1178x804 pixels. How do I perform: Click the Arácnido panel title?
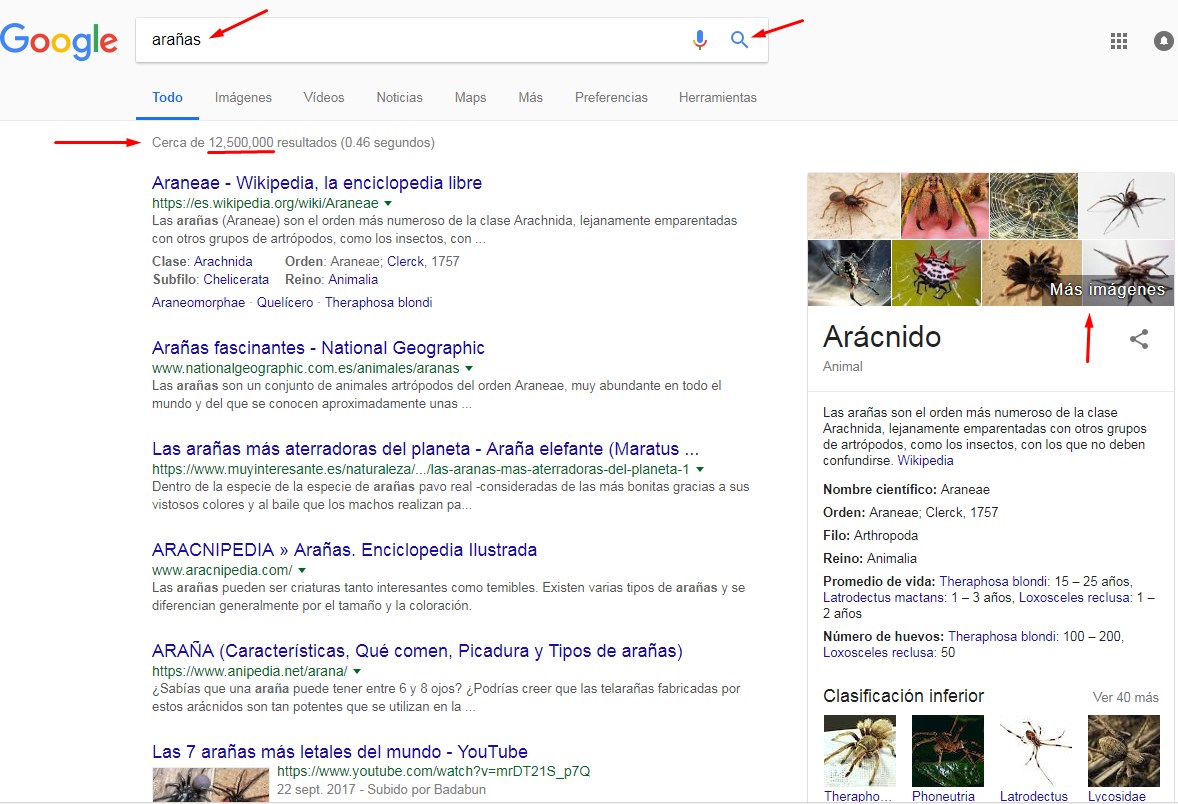click(x=882, y=337)
